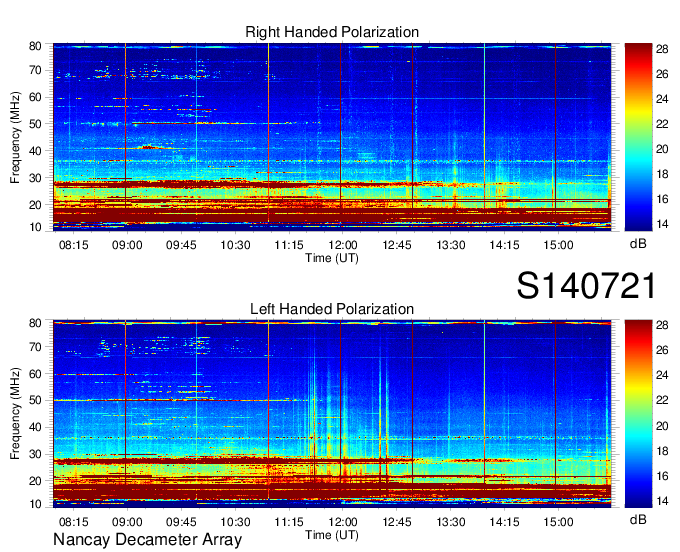The image size is (680, 552).
Task: Click the "Left Handed Polarization" plot title
Action: [x=332, y=309]
